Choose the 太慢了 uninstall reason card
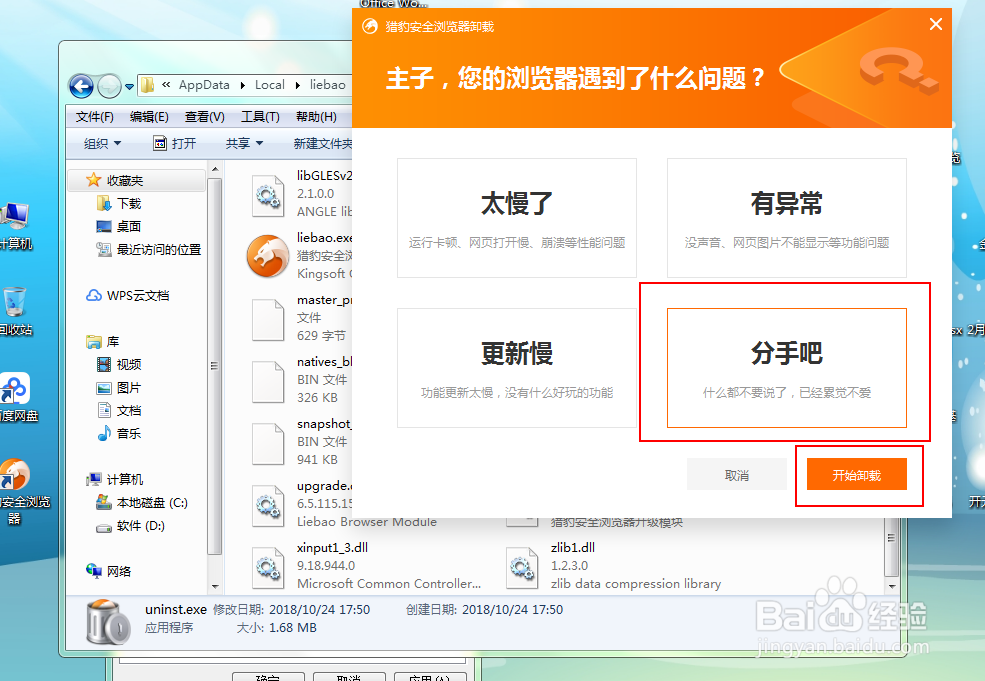 [x=516, y=217]
